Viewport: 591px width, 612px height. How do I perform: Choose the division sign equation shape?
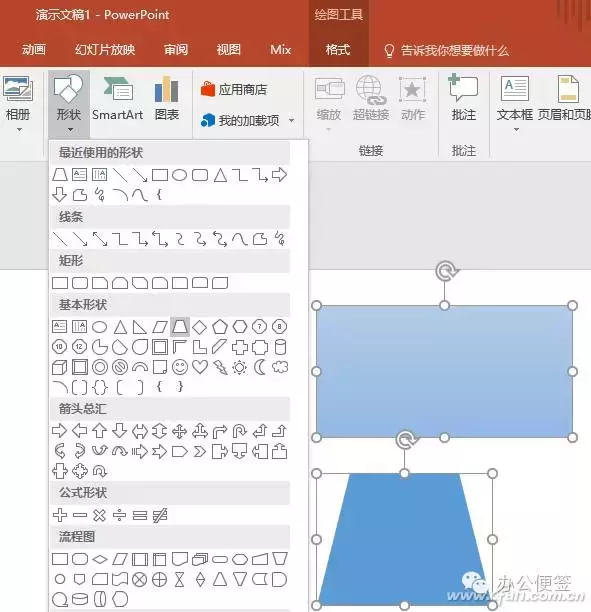(x=119, y=515)
